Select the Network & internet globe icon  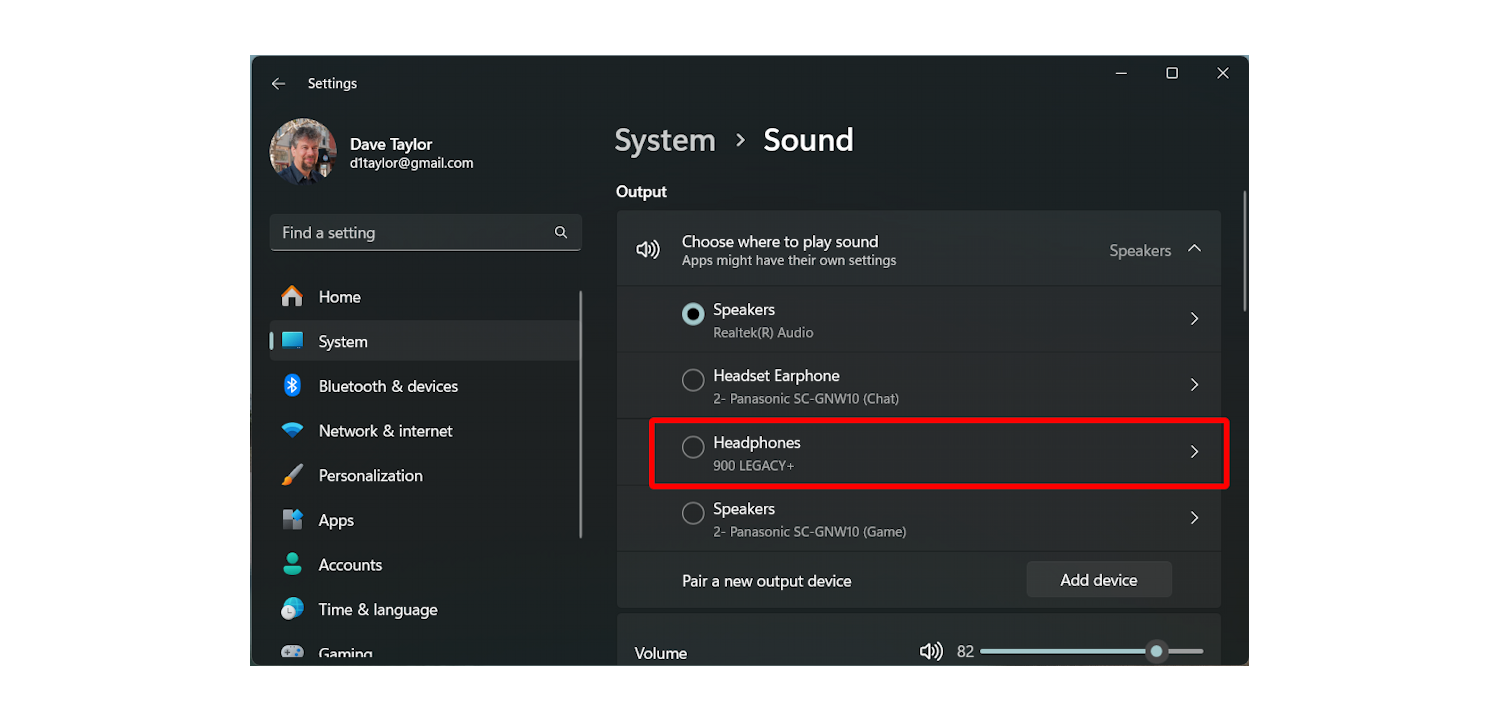click(x=292, y=430)
